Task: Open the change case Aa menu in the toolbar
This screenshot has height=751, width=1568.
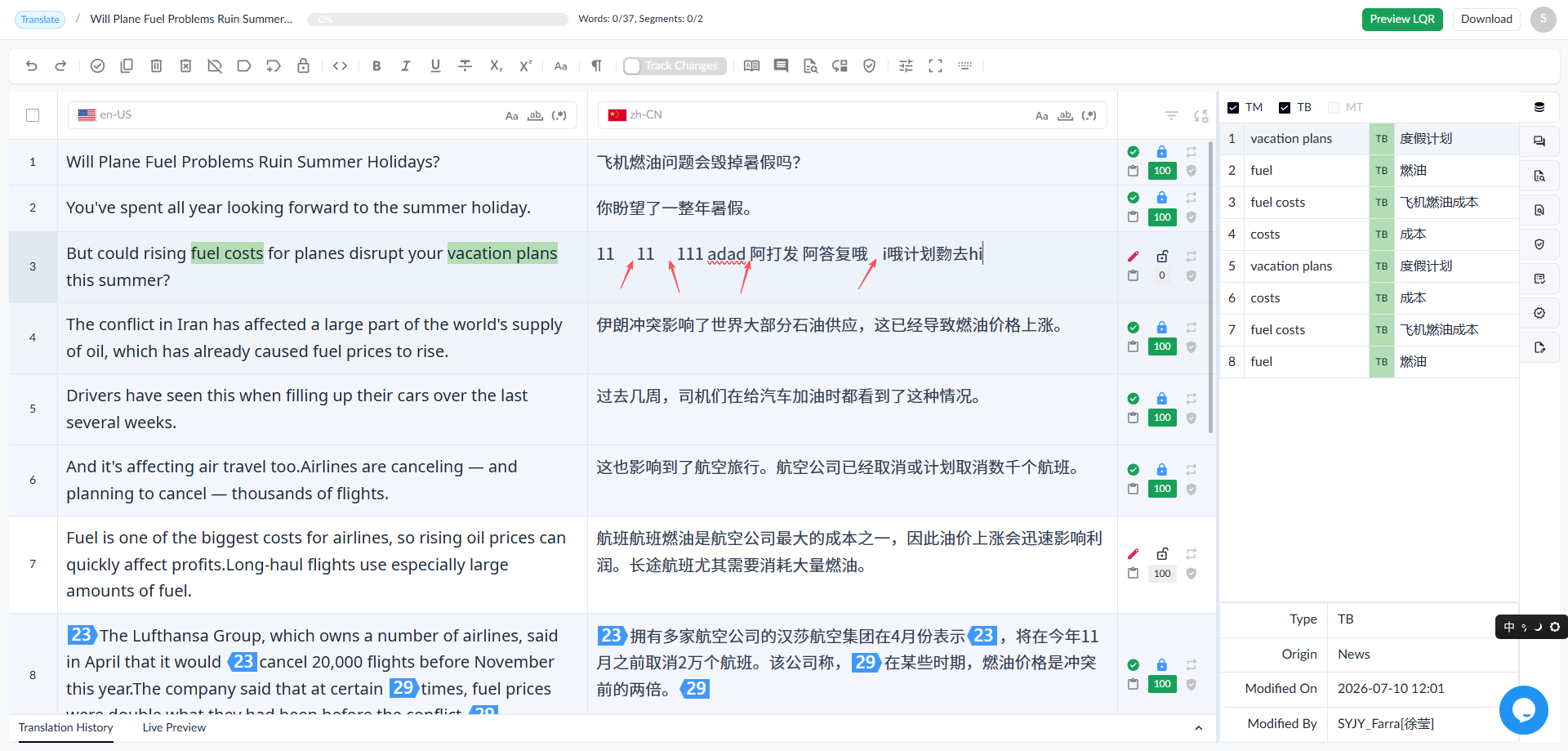Action: [x=561, y=66]
